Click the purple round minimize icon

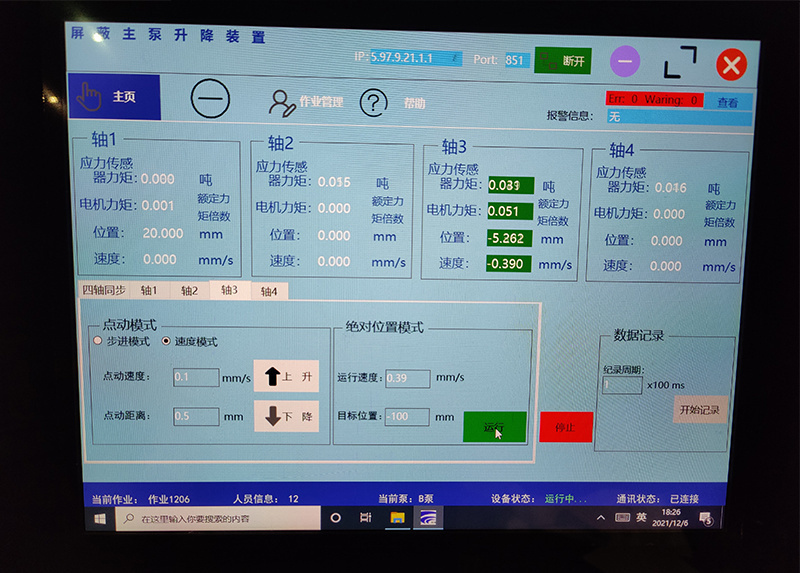point(625,61)
